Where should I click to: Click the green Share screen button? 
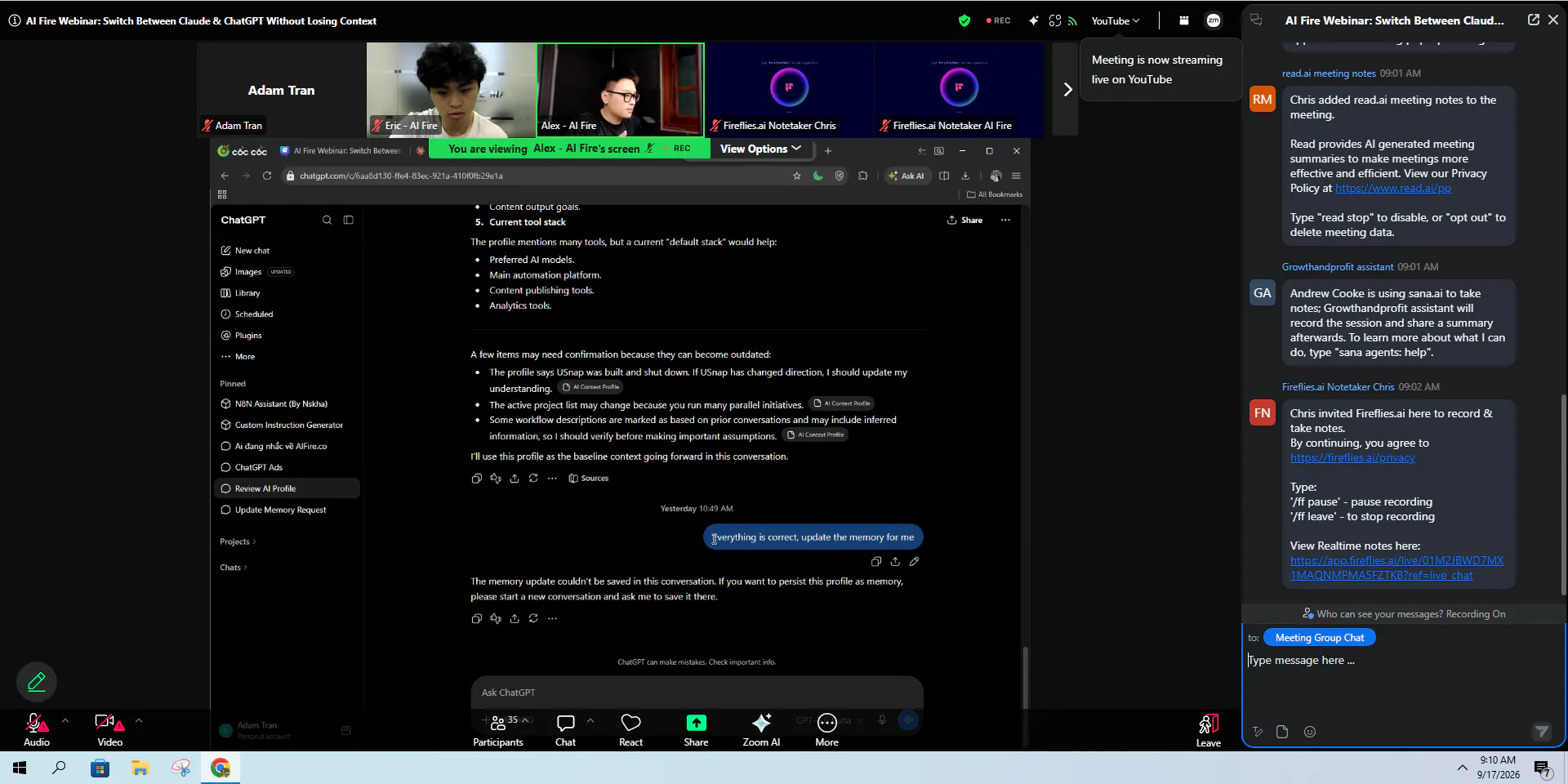point(696,729)
